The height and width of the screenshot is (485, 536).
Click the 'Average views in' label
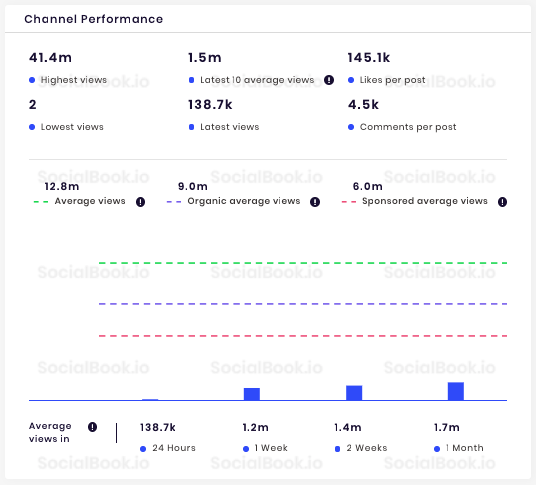pyautogui.click(x=50, y=432)
